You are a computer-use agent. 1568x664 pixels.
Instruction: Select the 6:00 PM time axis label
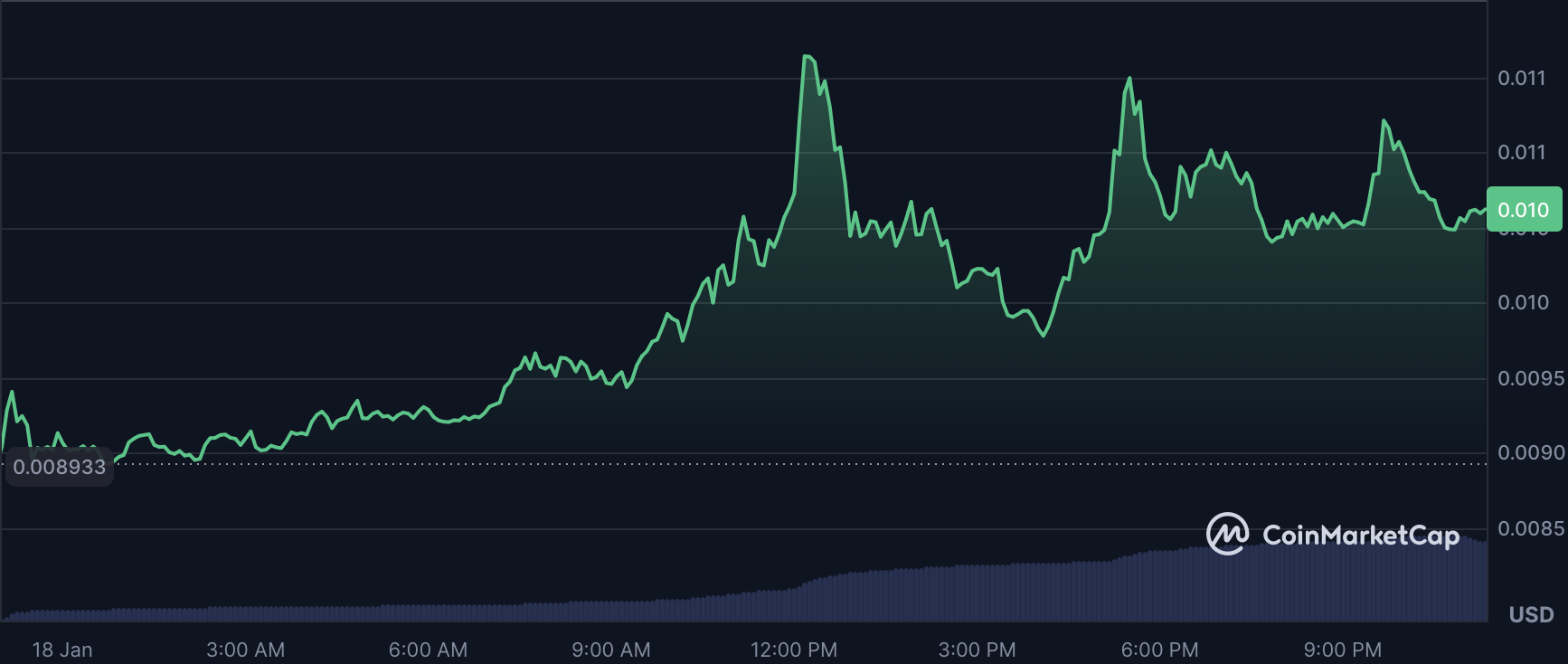pyautogui.click(x=1159, y=650)
